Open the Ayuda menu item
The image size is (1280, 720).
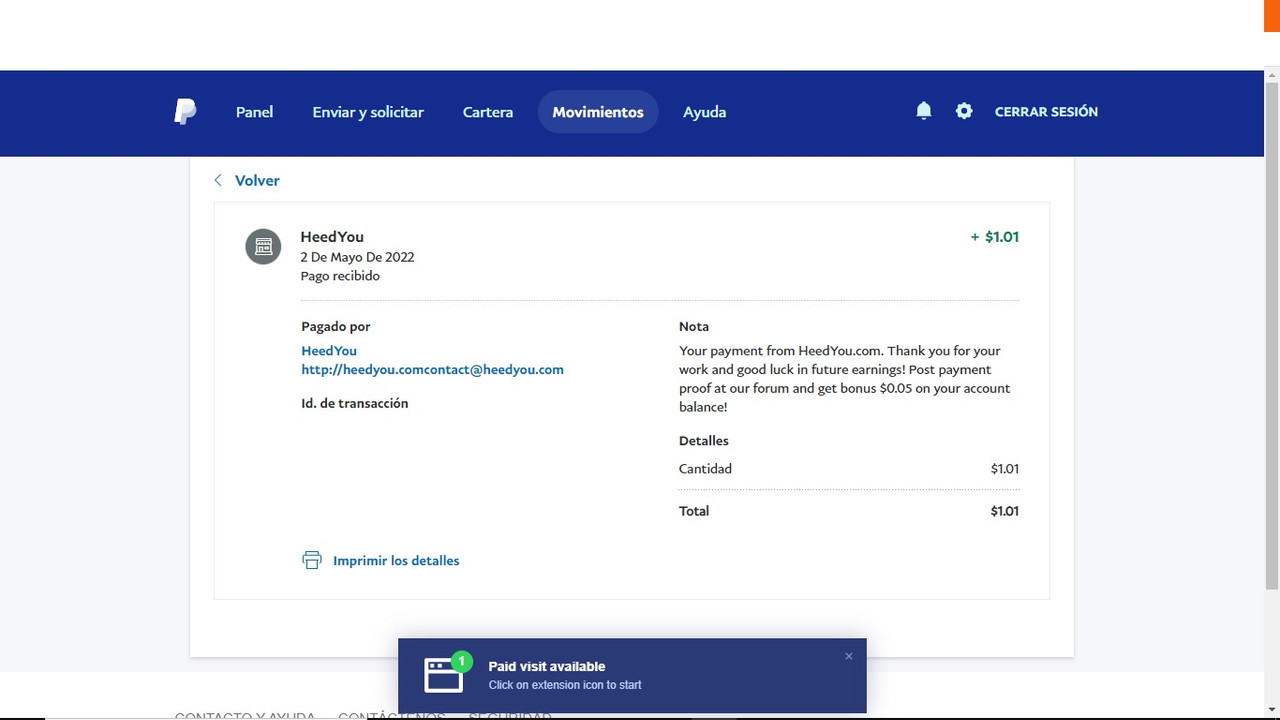pos(705,112)
